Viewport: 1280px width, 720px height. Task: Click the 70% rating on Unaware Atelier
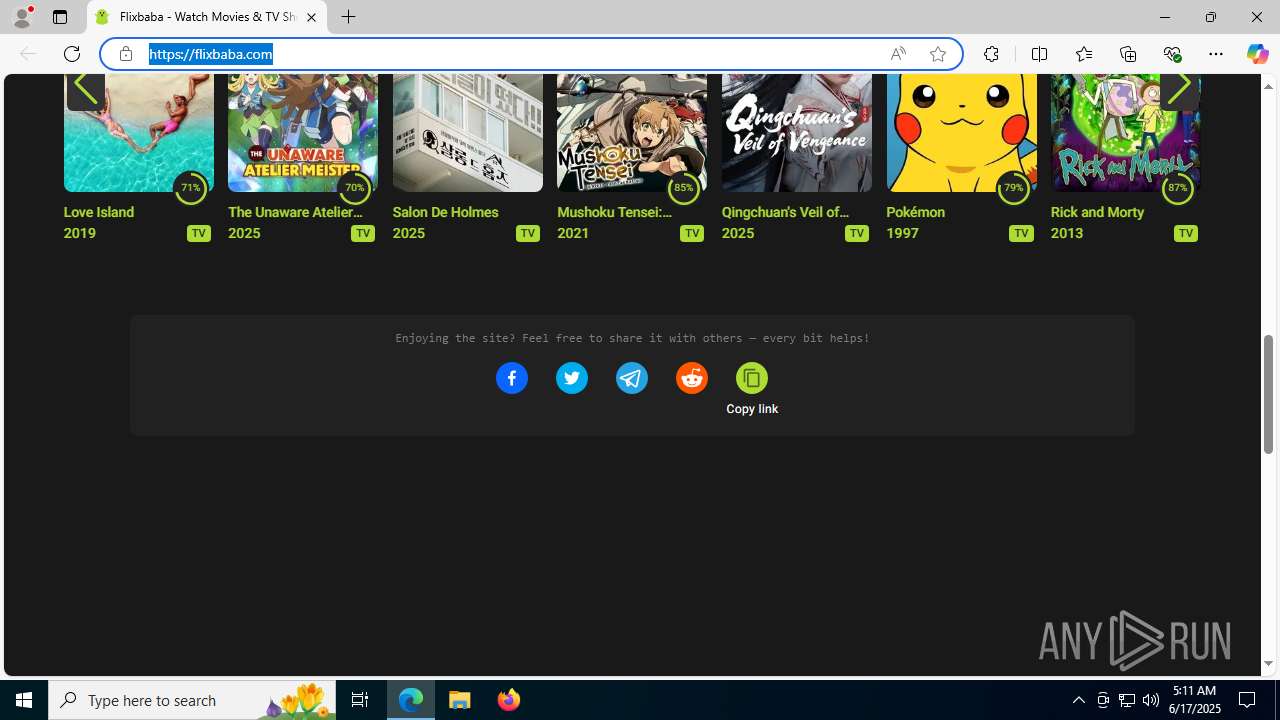click(x=354, y=187)
